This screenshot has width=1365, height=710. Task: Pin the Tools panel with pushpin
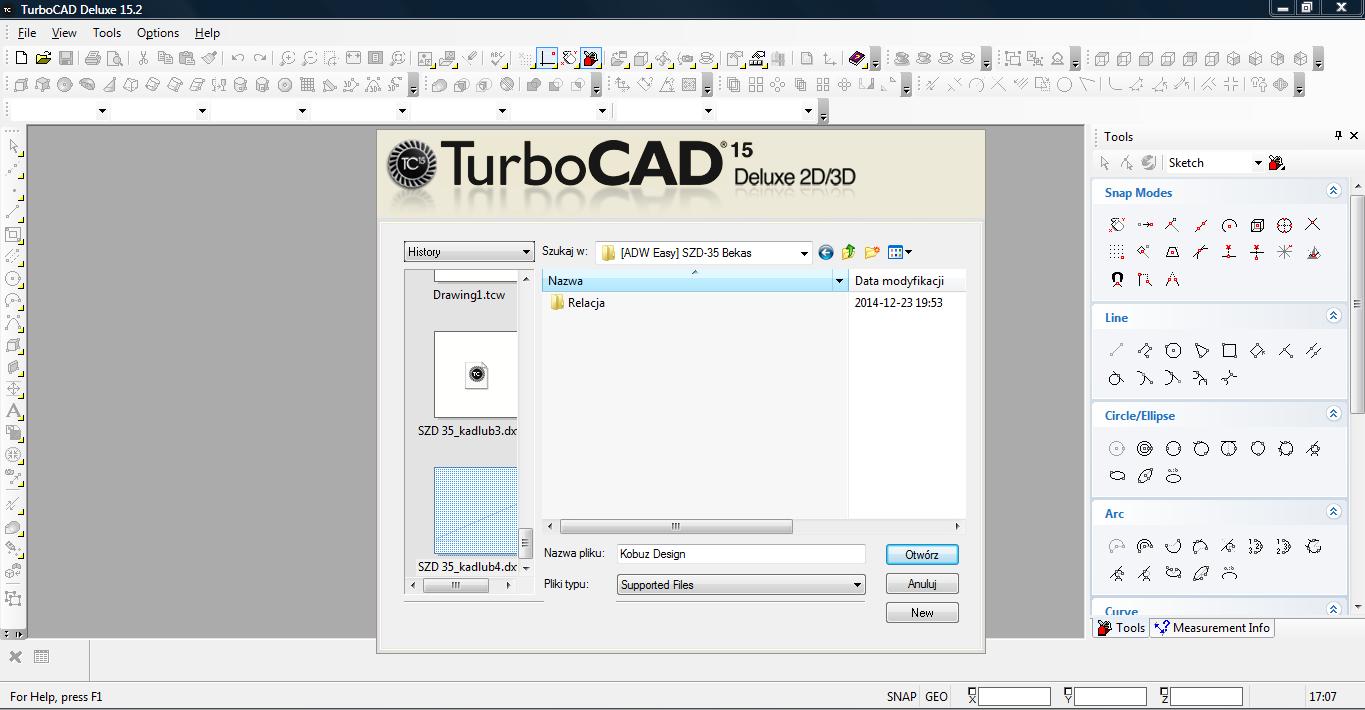[1337, 136]
